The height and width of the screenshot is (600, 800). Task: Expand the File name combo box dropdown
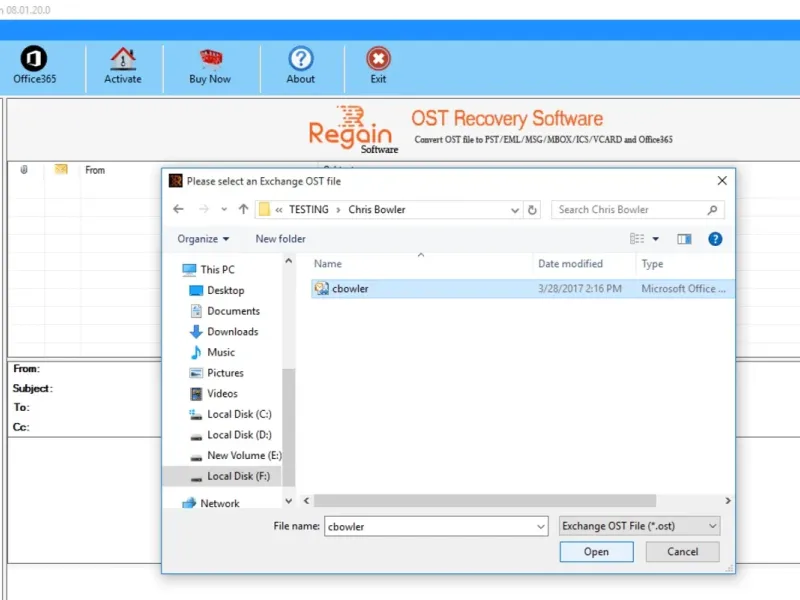541,527
